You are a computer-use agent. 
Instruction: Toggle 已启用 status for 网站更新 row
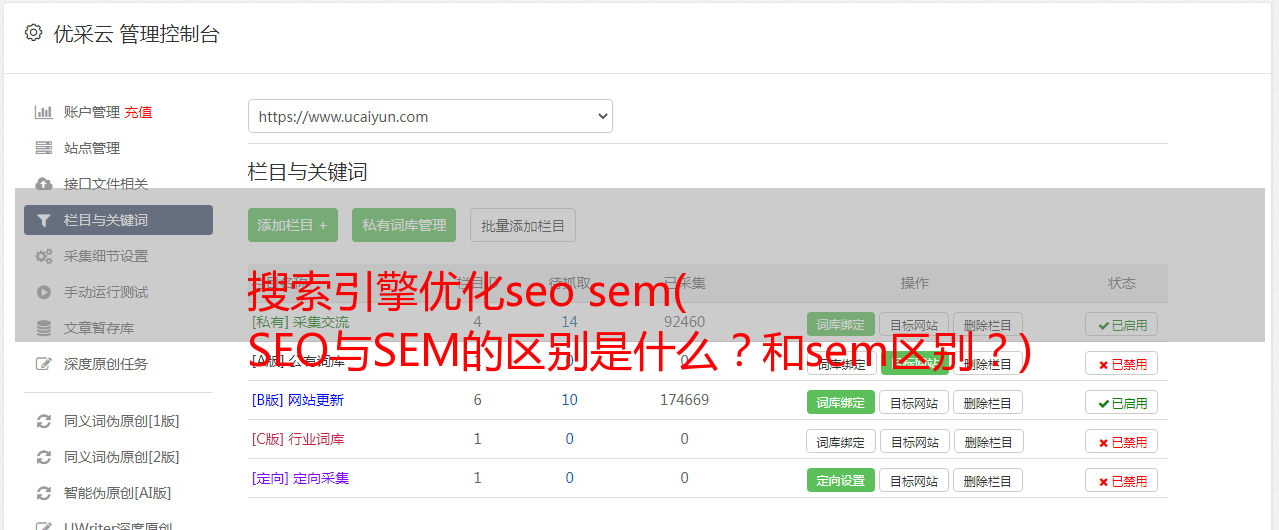click(x=1121, y=402)
